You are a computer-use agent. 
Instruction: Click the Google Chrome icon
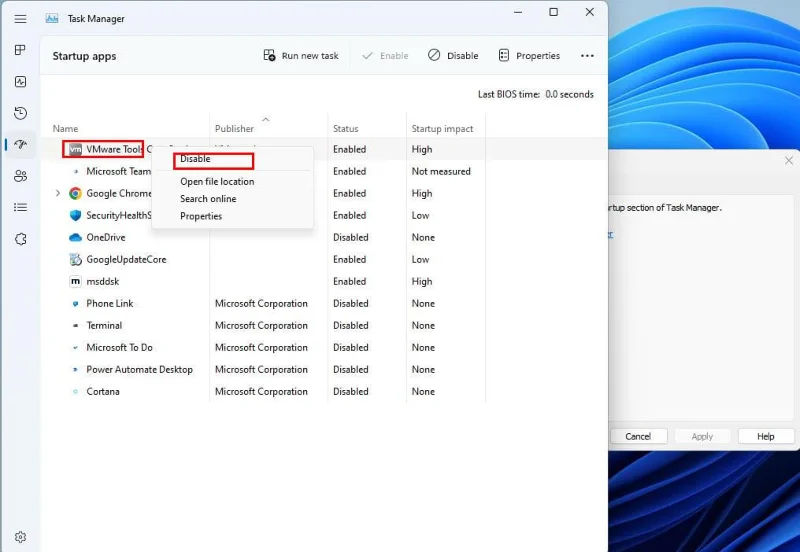(x=76, y=193)
